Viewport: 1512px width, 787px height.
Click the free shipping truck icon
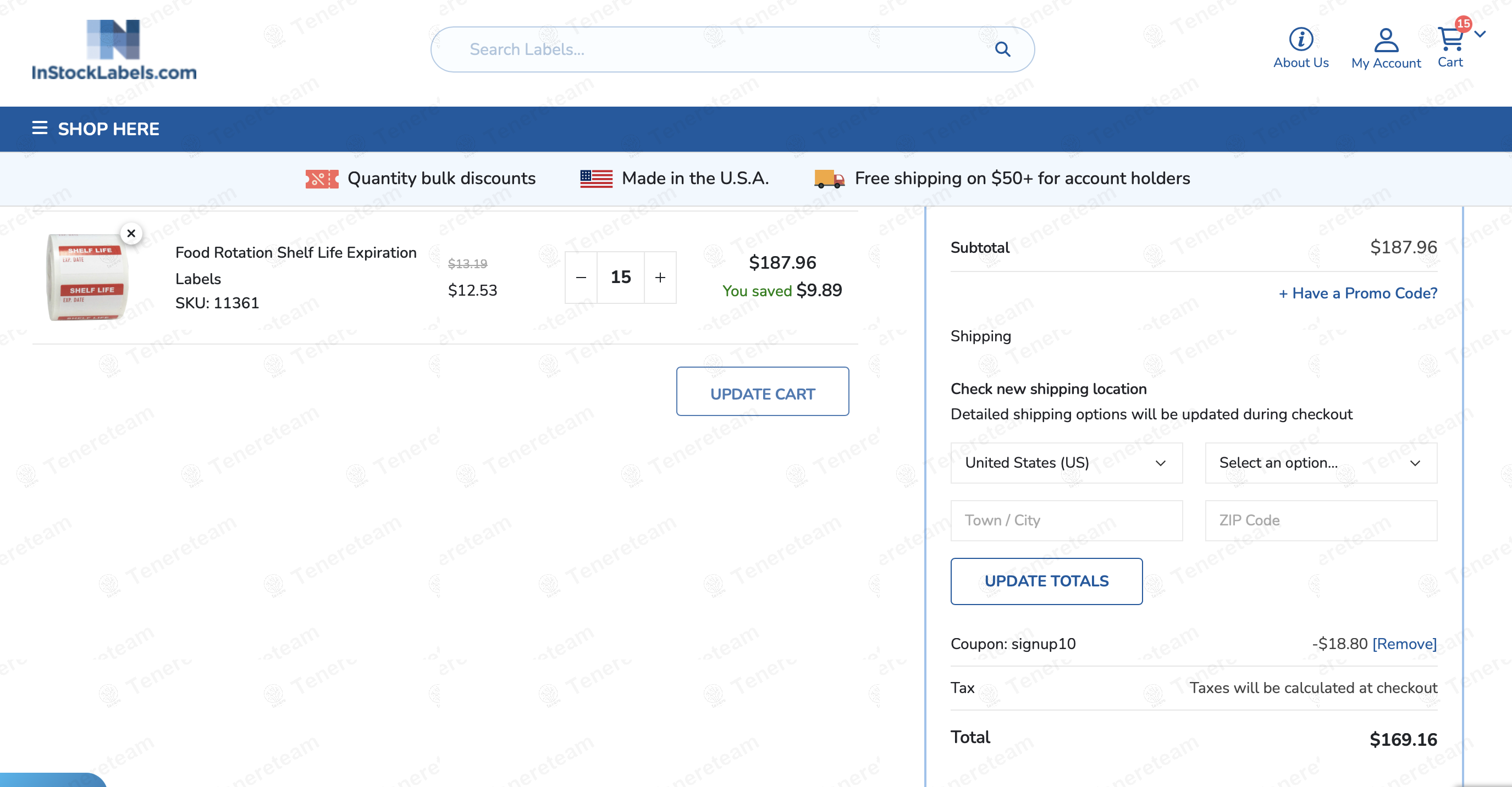tap(829, 179)
